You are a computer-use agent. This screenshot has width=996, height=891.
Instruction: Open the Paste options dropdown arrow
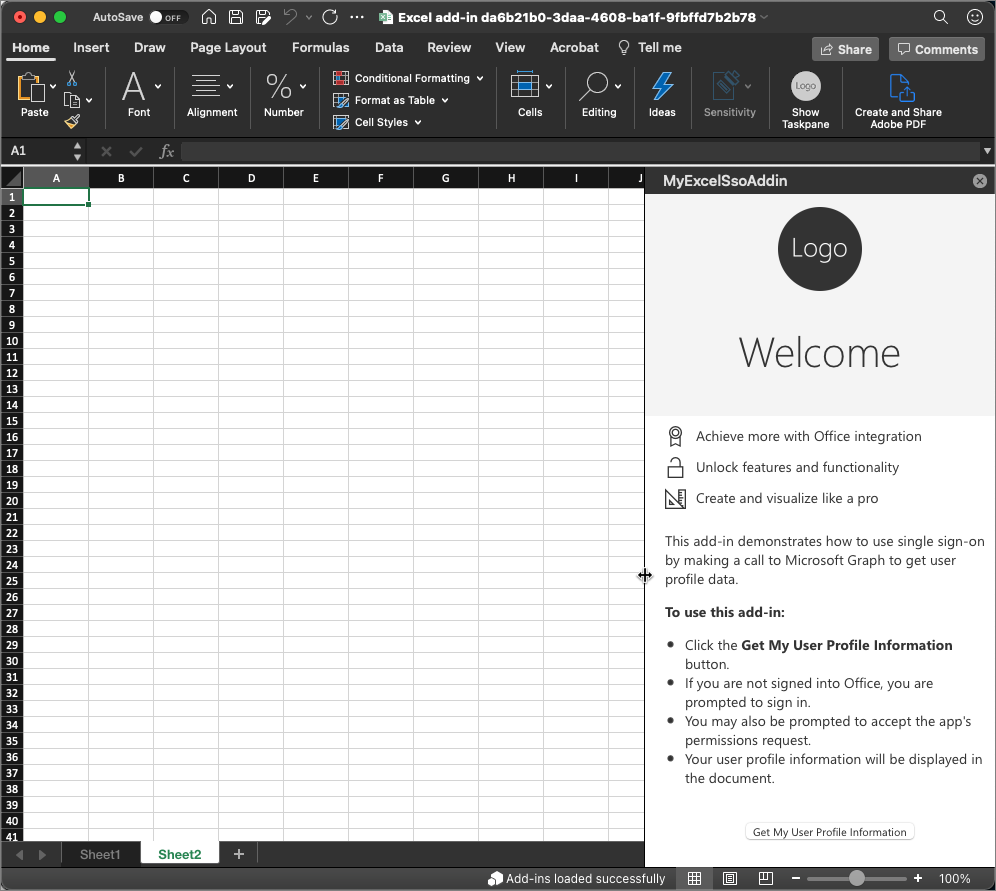[x=53, y=86]
